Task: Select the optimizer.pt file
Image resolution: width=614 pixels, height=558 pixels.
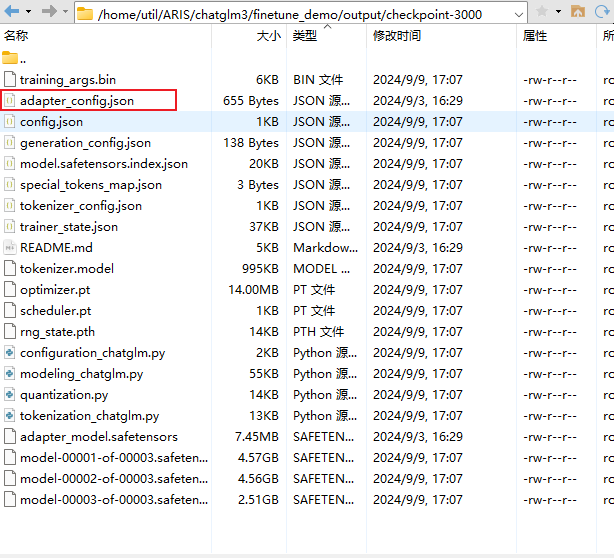Action: pyautogui.click(x=54, y=290)
